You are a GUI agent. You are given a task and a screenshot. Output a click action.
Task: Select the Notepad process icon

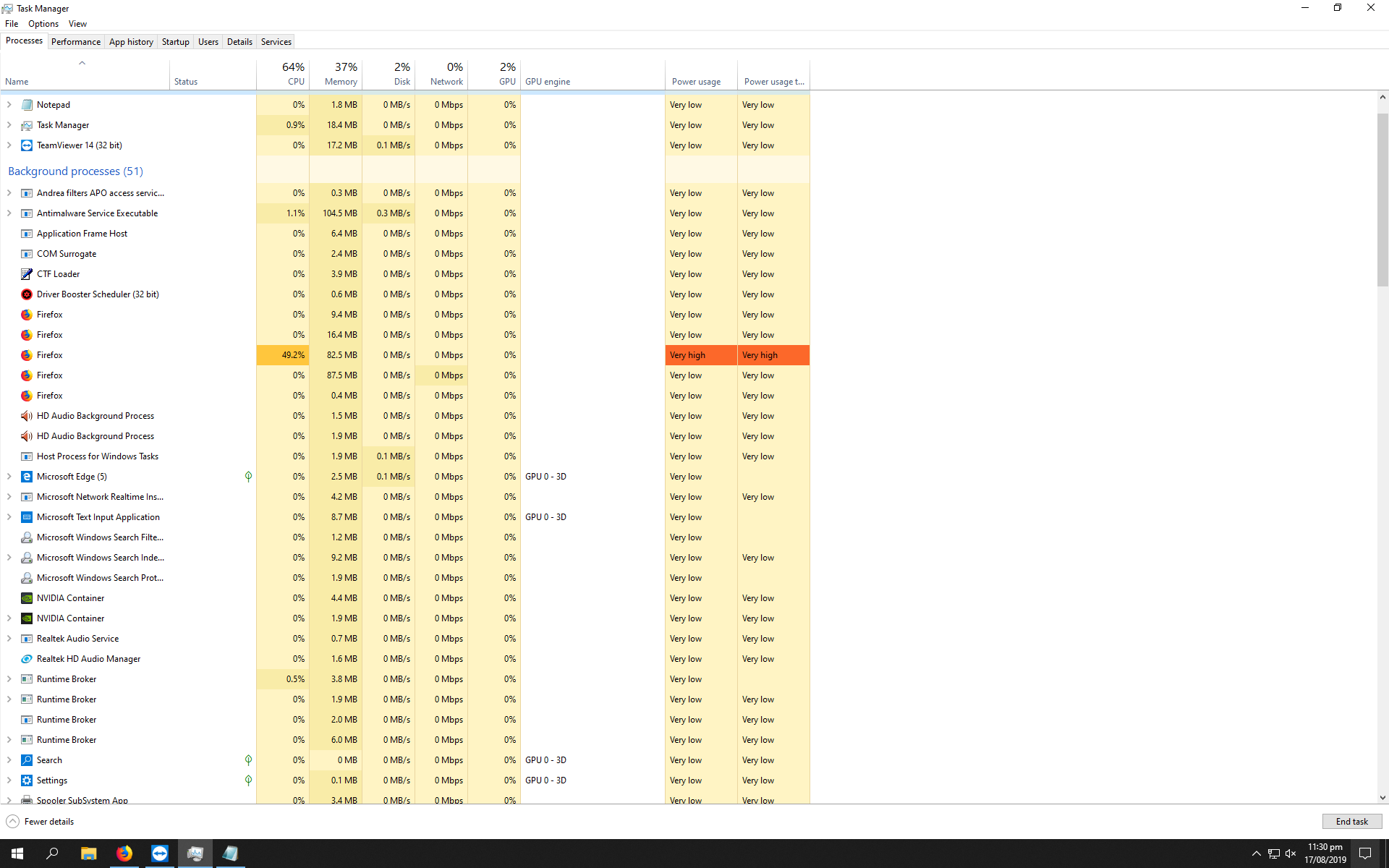(27, 105)
